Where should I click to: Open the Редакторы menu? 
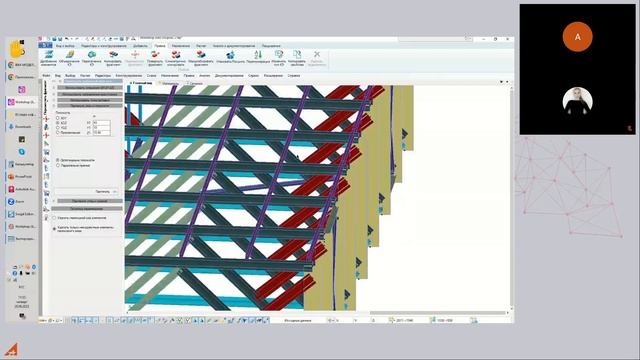click(x=103, y=76)
